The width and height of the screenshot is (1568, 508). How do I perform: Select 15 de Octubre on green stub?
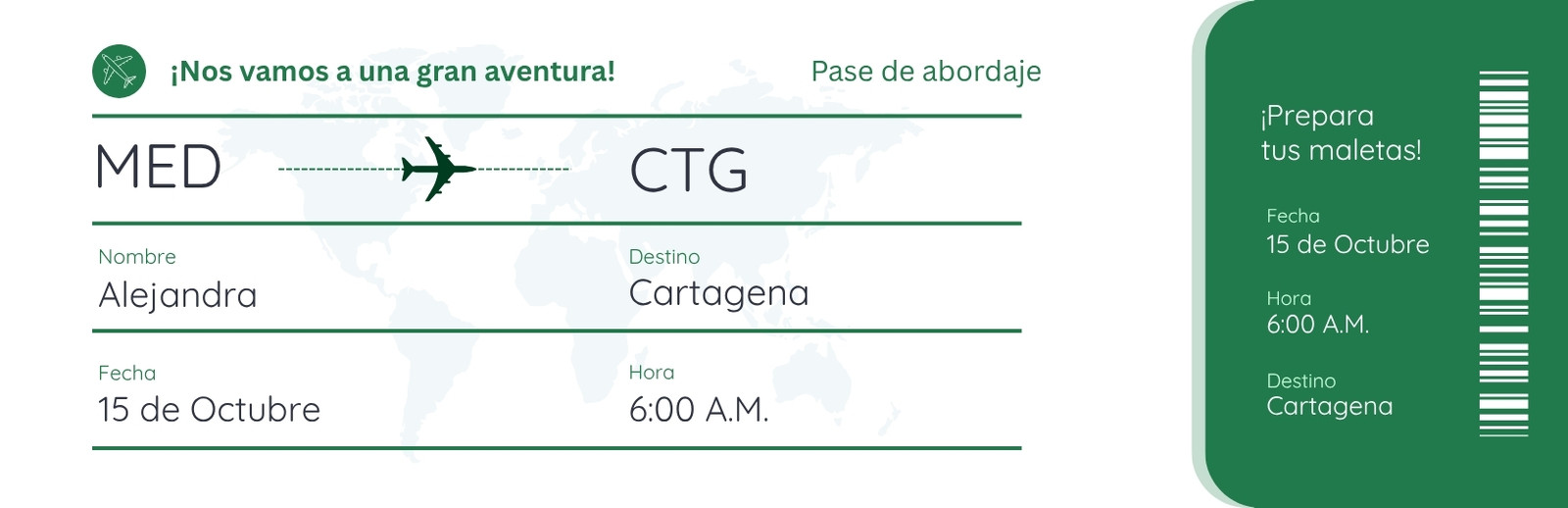click(1347, 244)
